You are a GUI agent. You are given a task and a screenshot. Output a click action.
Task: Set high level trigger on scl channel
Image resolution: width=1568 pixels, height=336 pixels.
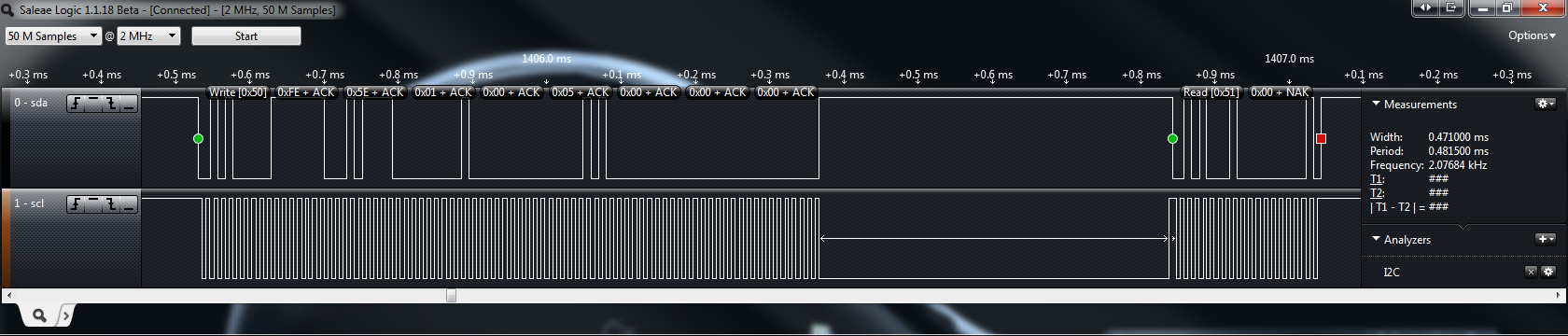pyautogui.click(x=93, y=203)
